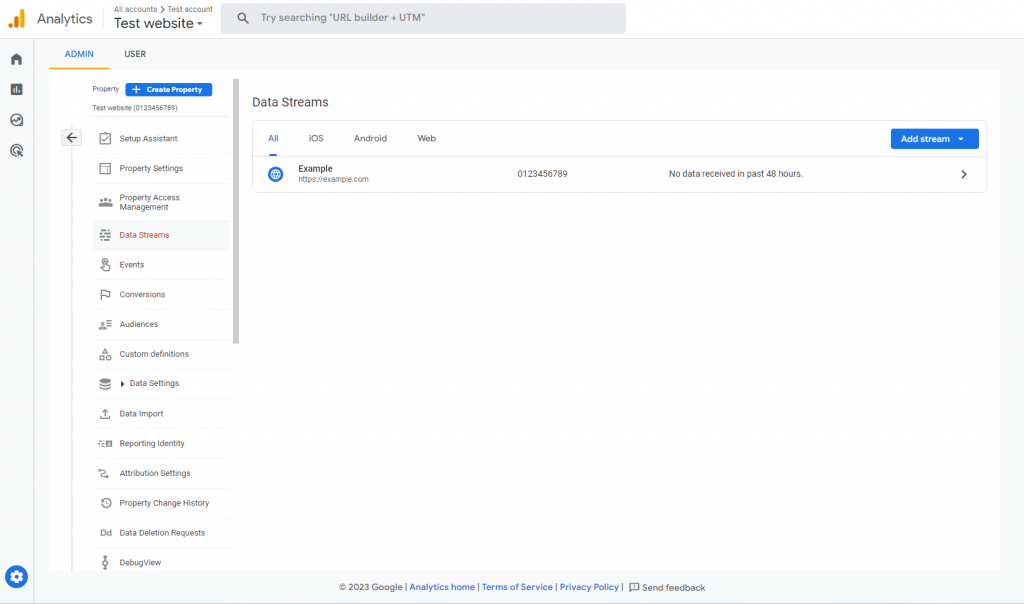Click the search bar at the top

tap(422, 18)
